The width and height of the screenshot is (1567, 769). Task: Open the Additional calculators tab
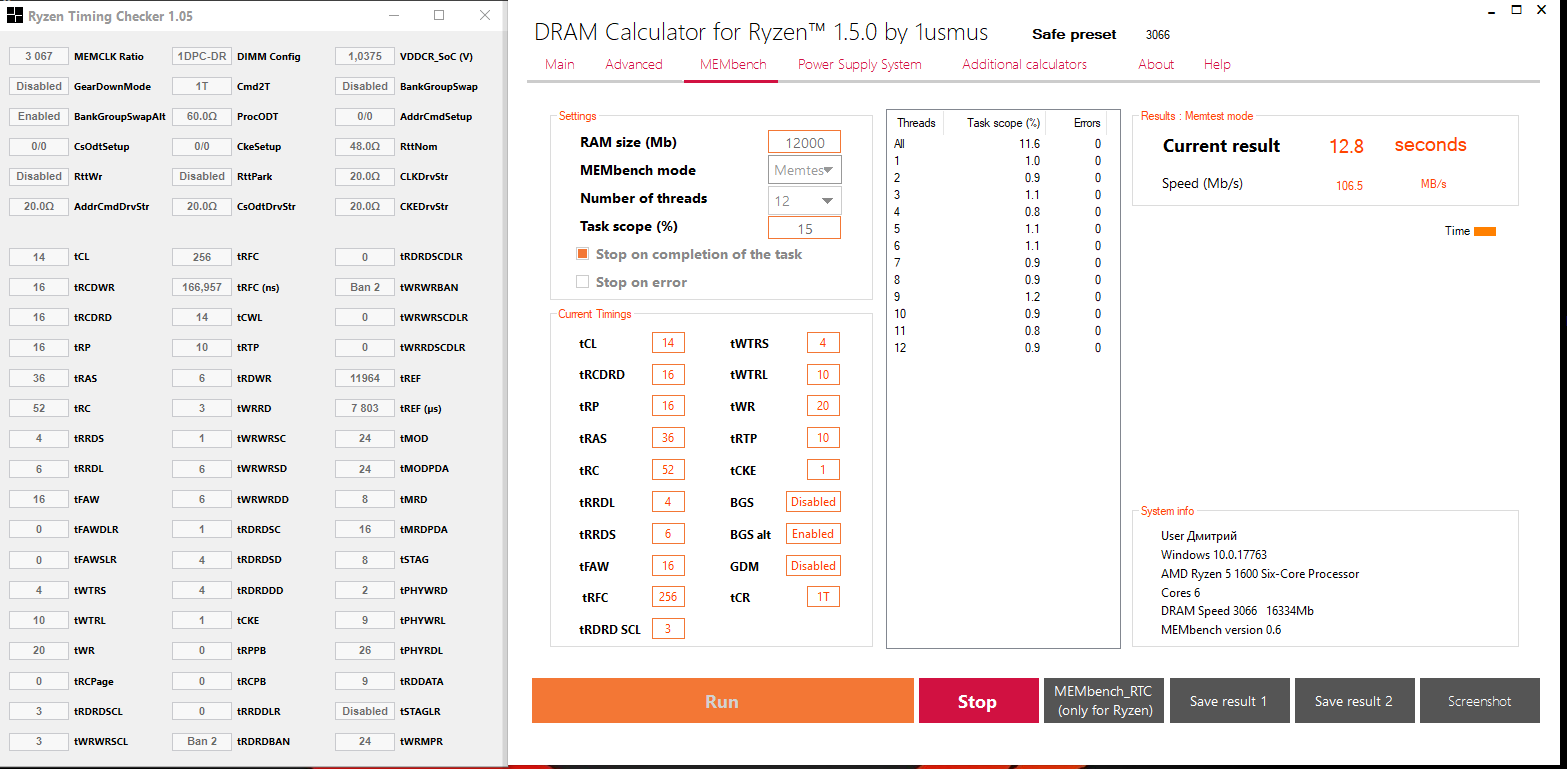[x=1025, y=64]
